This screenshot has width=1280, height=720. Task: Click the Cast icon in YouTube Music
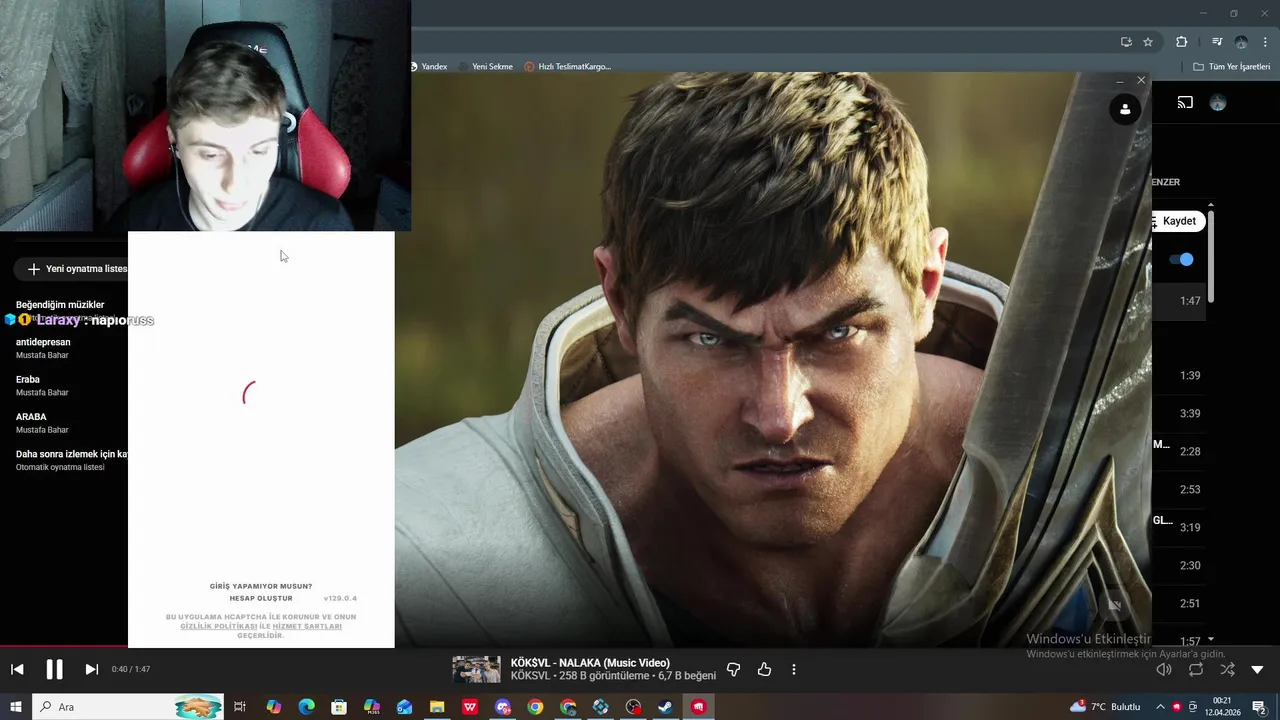click(1185, 102)
